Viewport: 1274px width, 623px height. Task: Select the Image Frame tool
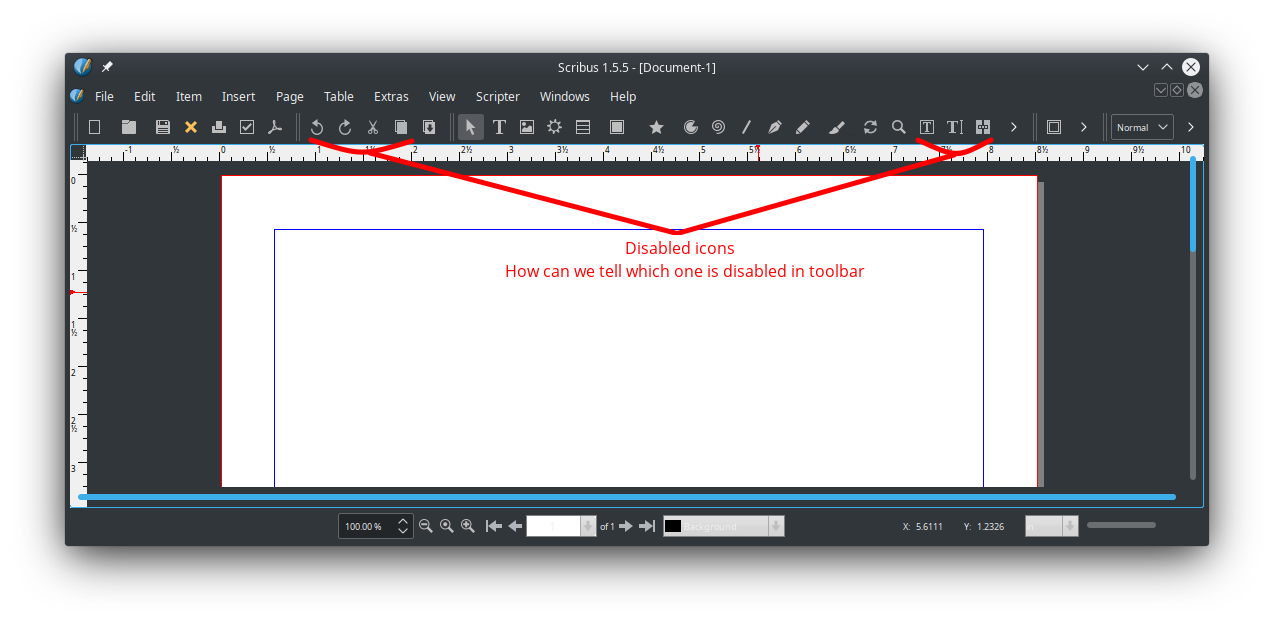pyautogui.click(x=527, y=127)
